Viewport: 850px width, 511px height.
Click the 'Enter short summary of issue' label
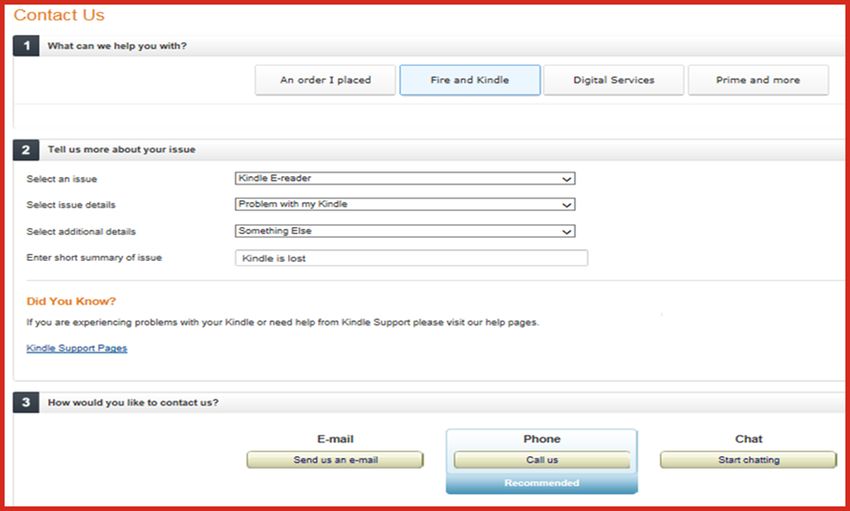click(94, 258)
